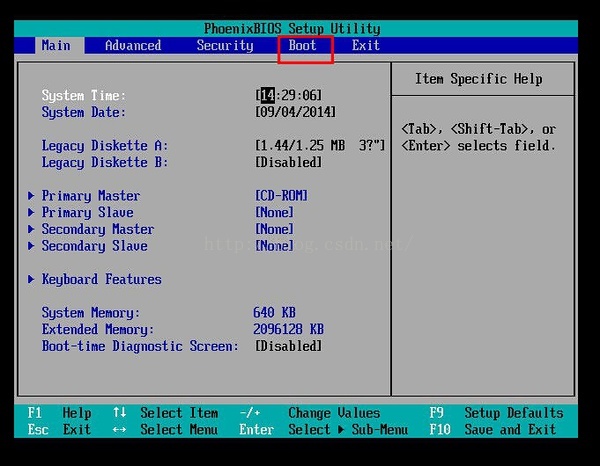Expand Secondary Slave sub-menu arrow
The width and height of the screenshot is (600, 466).
[x=31, y=246]
